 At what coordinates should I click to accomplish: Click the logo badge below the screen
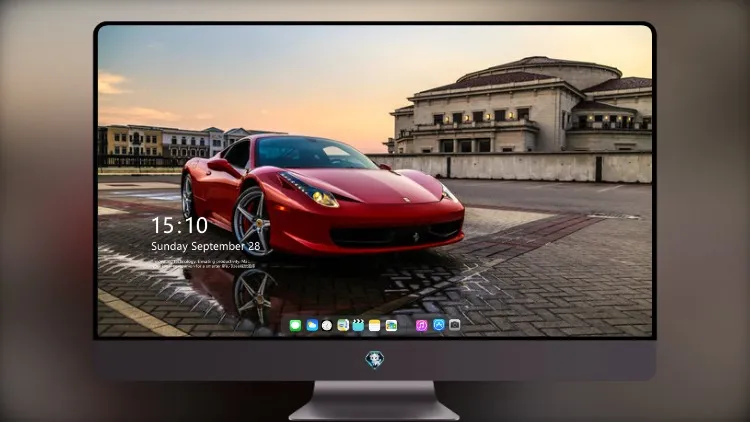[x=375, y=360]
